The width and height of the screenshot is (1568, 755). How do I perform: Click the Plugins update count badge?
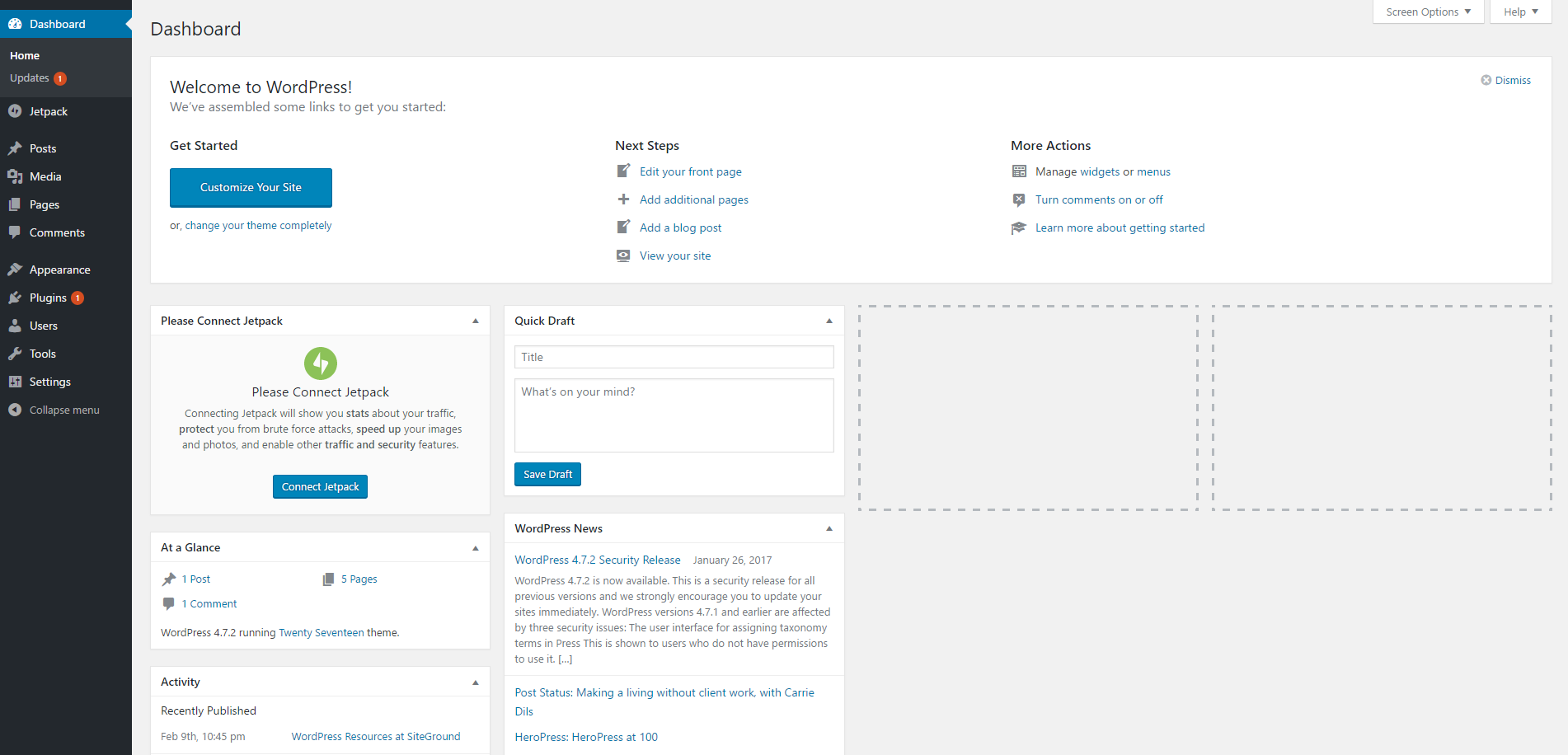tap(77, 298)
